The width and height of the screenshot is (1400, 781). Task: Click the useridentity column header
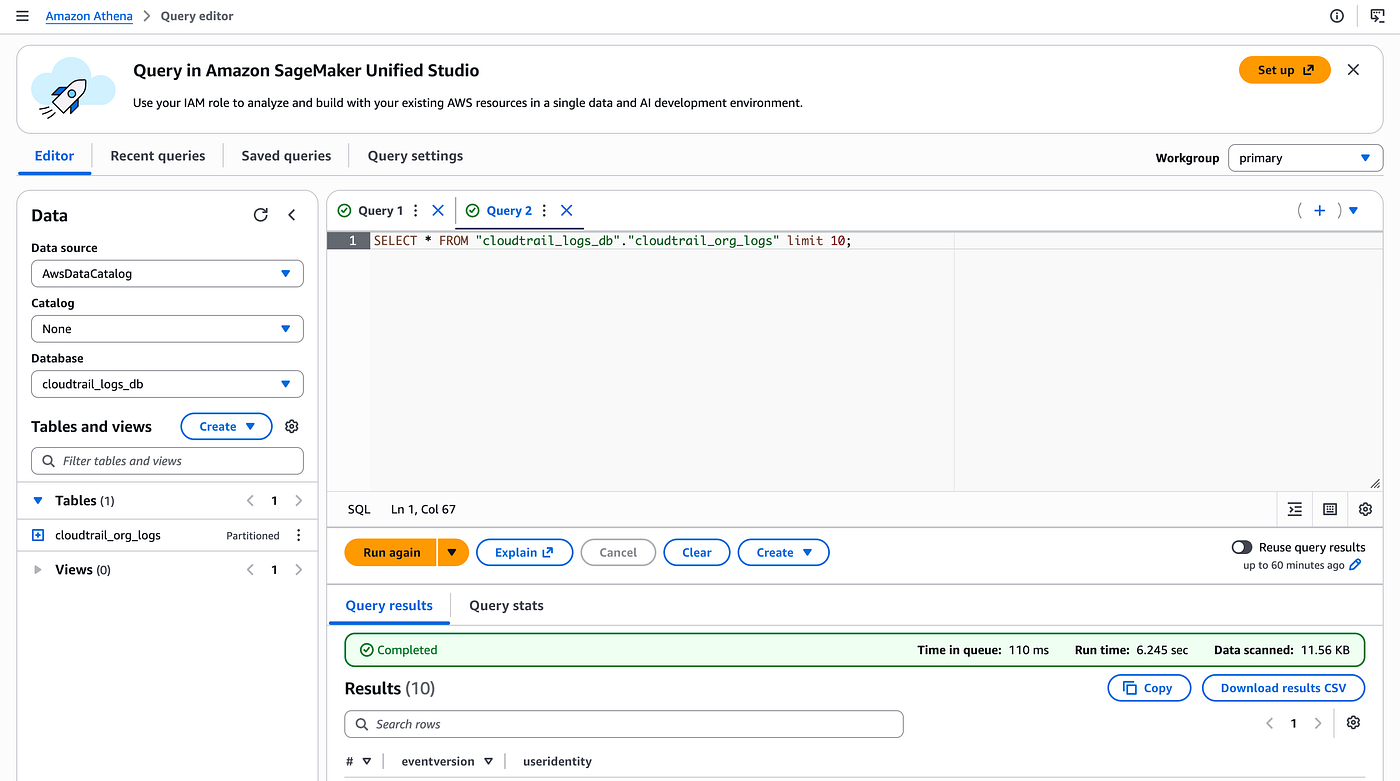click(x=557, y=762)
